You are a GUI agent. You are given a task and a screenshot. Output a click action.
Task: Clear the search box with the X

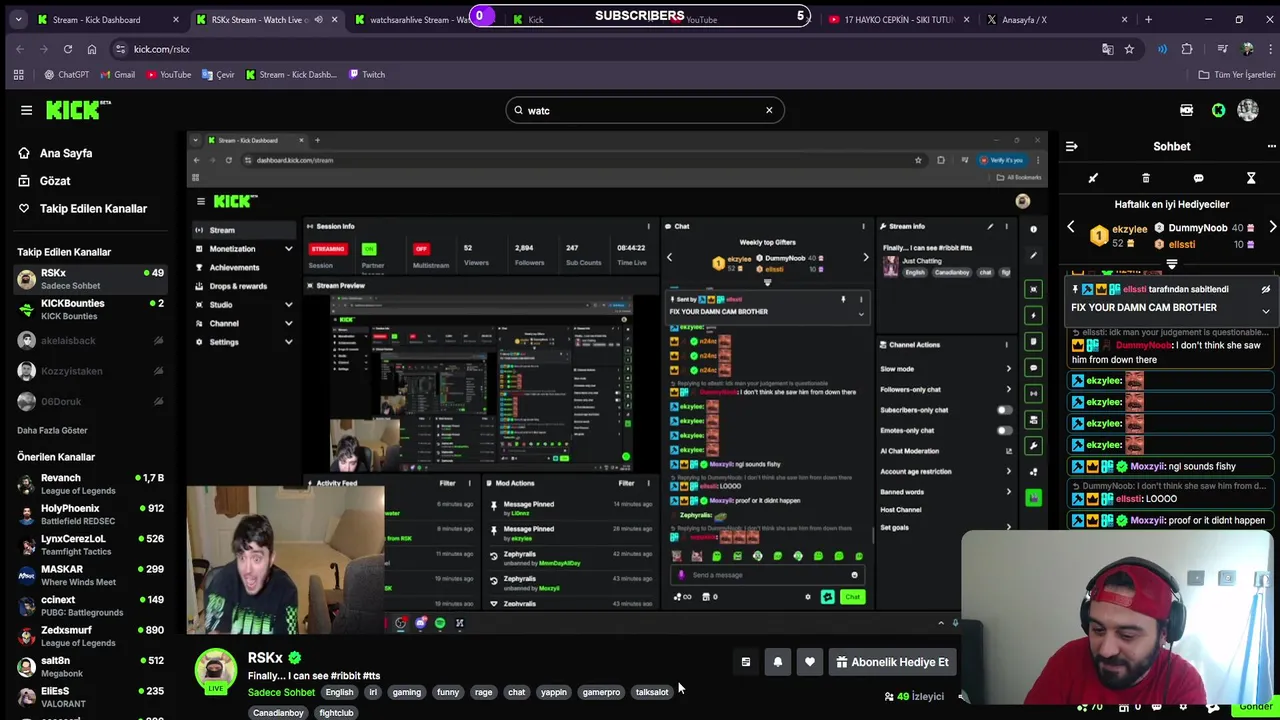coord(769,110)
